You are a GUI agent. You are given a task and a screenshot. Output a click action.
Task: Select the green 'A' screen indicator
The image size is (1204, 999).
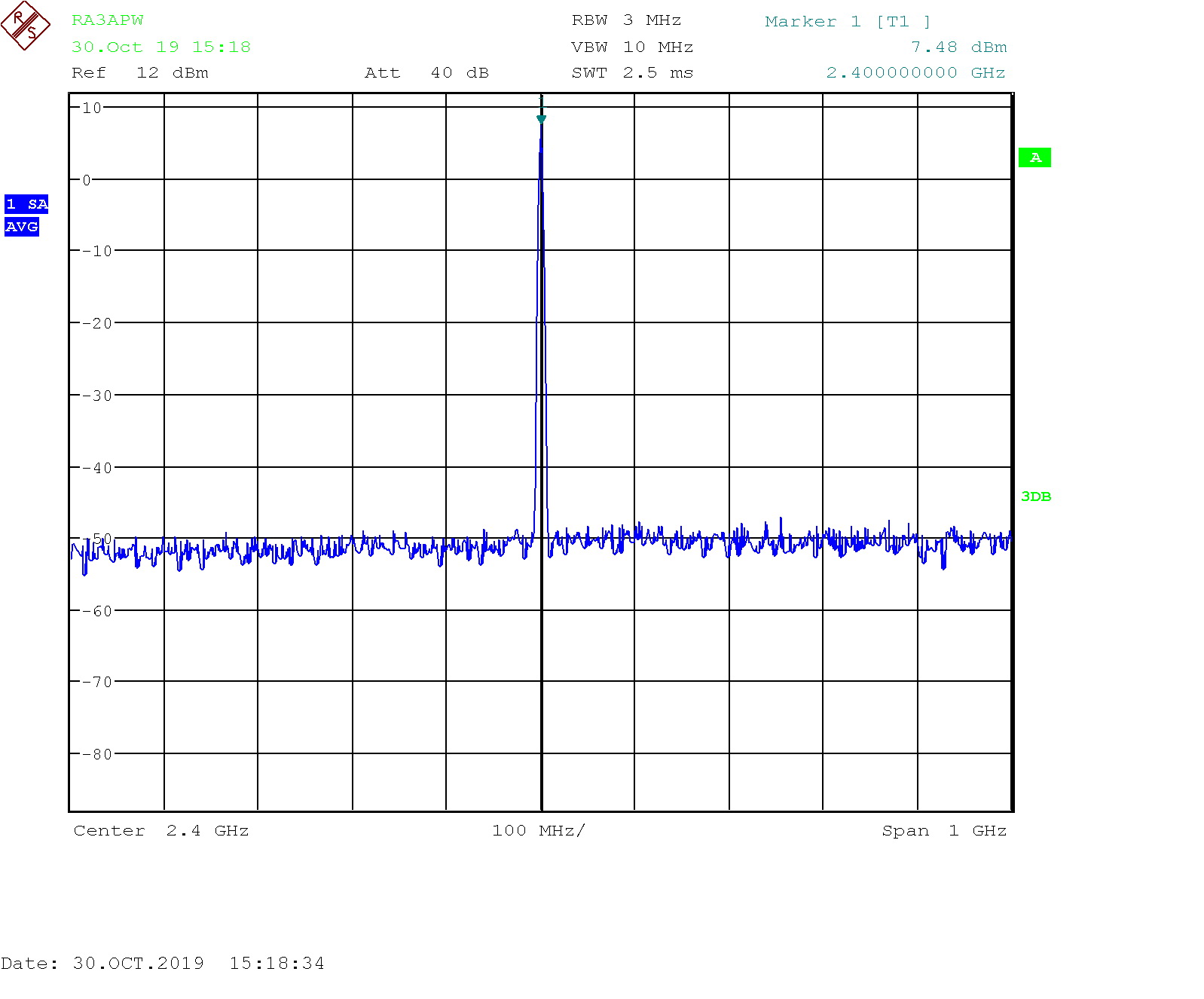[1034, 157]
